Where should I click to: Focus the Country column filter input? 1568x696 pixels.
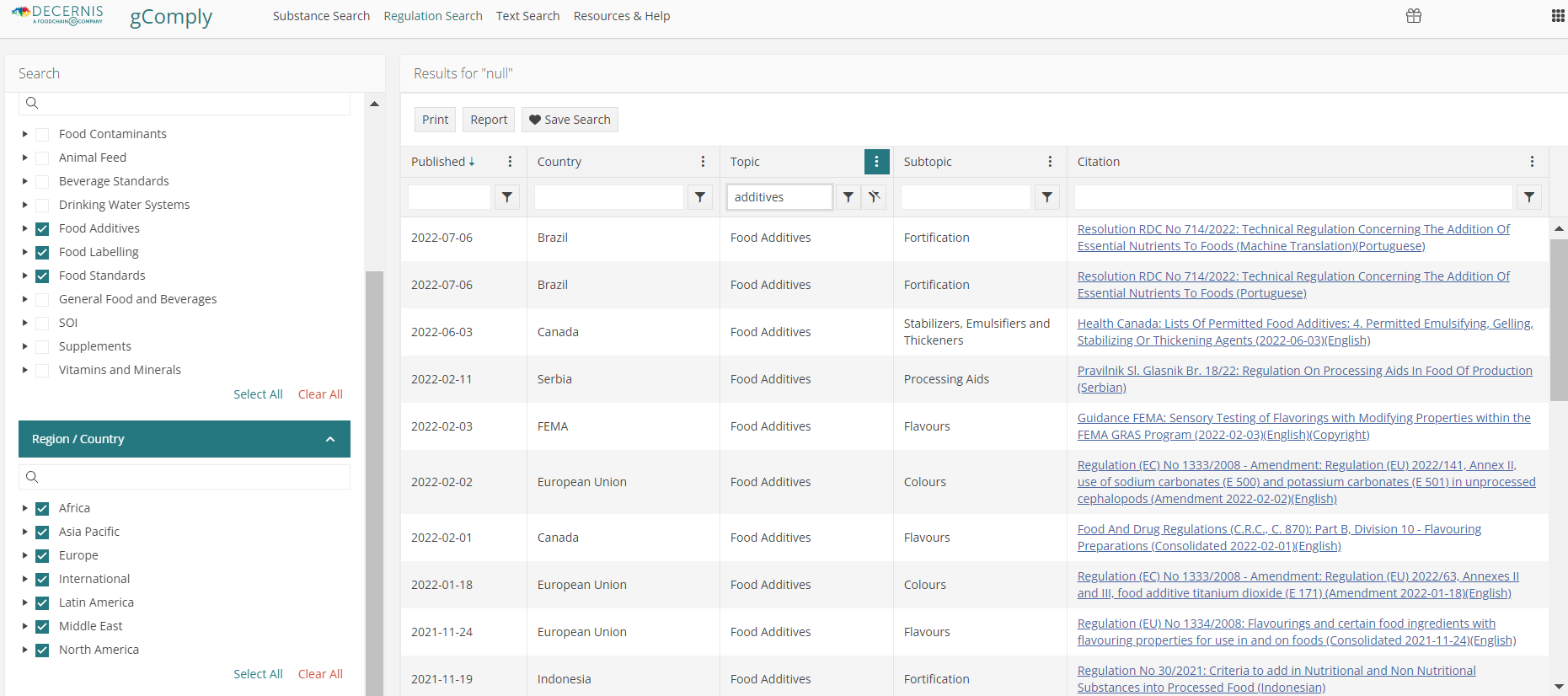(608, 197)
